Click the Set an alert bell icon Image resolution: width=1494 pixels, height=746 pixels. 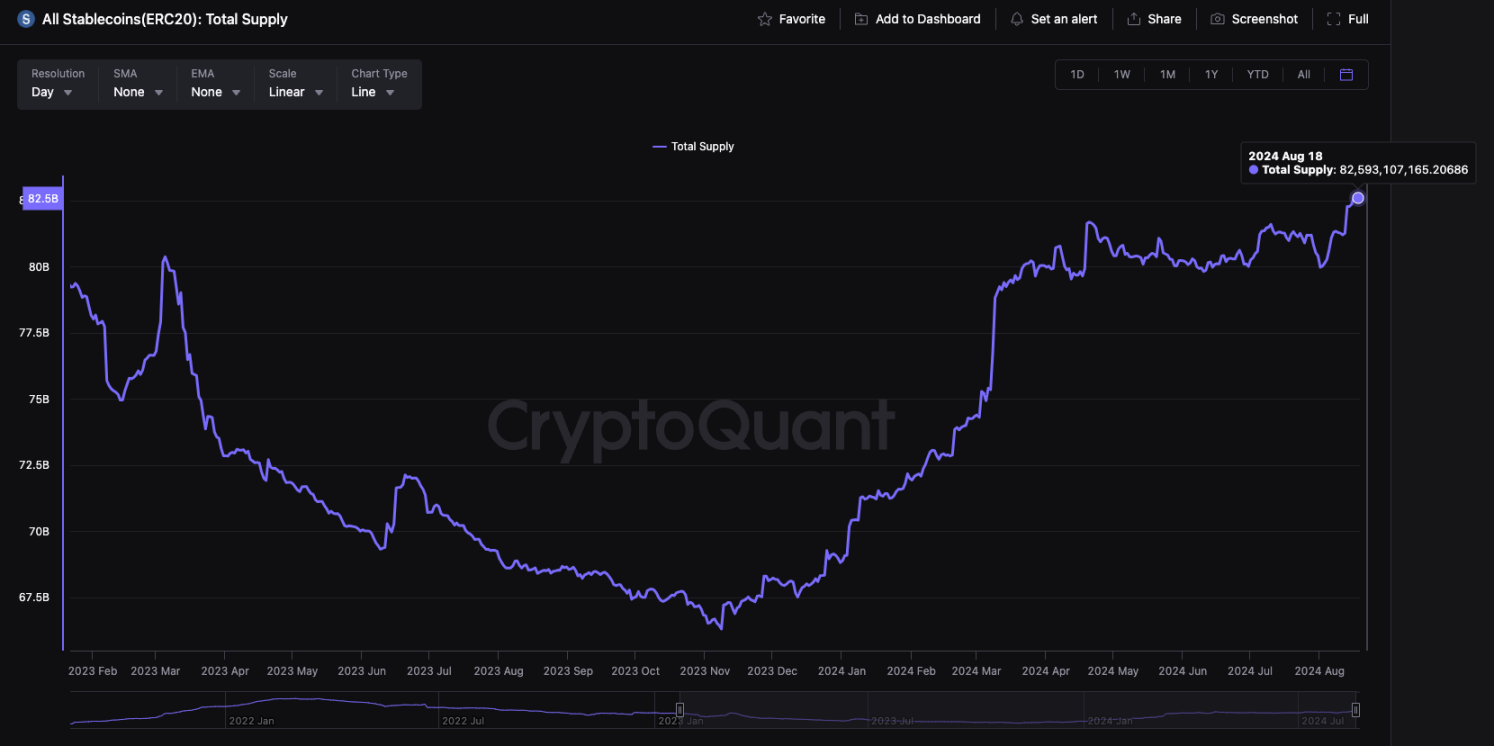point(1016,18)
